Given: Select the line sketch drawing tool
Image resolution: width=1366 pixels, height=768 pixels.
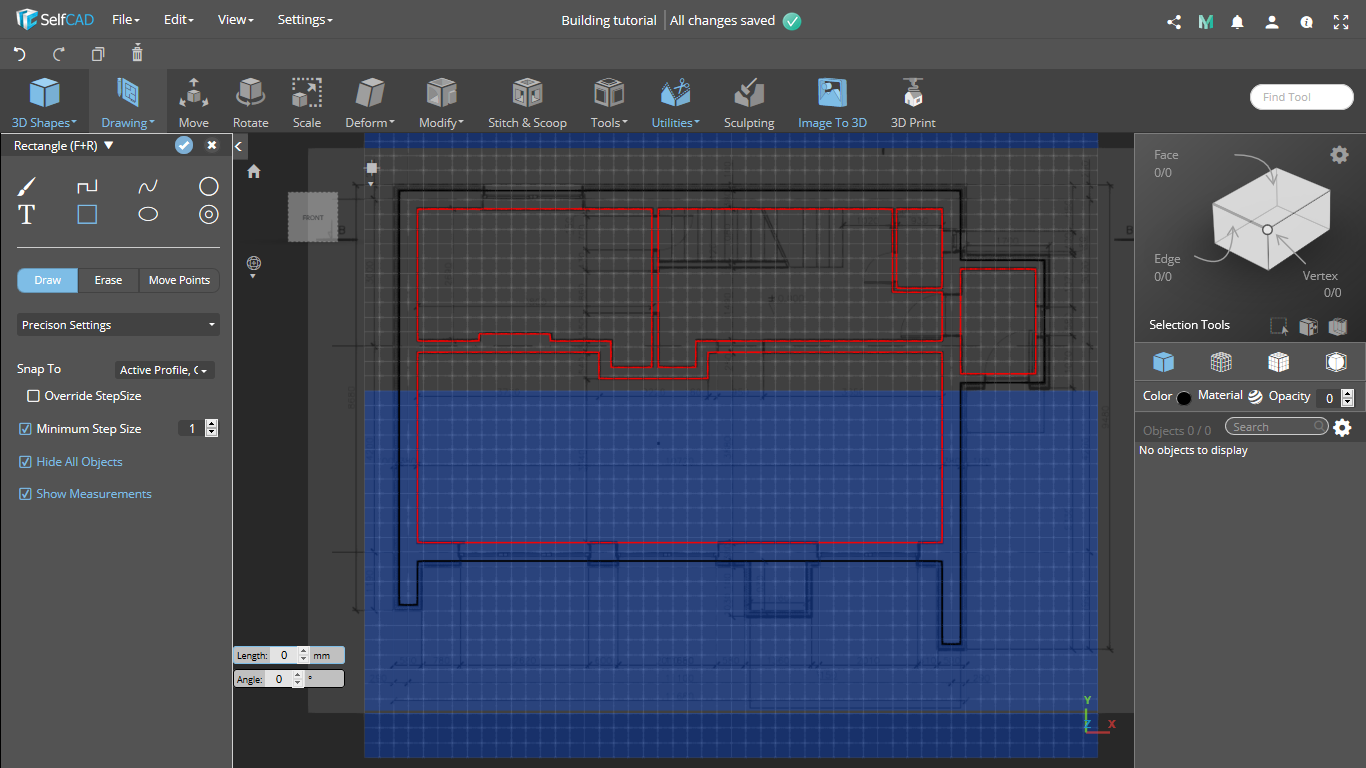Looking at the screenshot, I should 87,187.
